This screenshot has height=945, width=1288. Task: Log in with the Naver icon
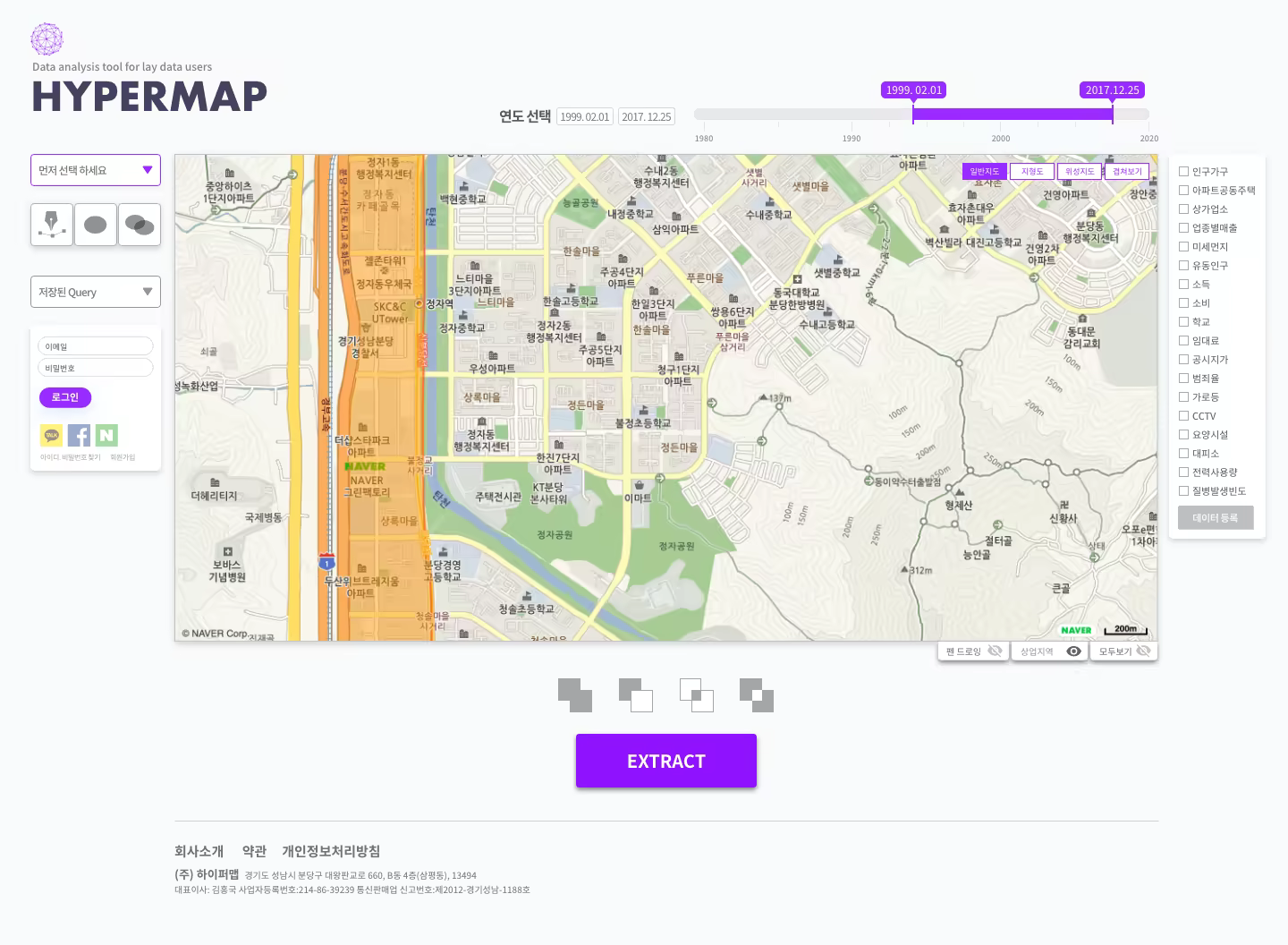[x=106, y=435]
